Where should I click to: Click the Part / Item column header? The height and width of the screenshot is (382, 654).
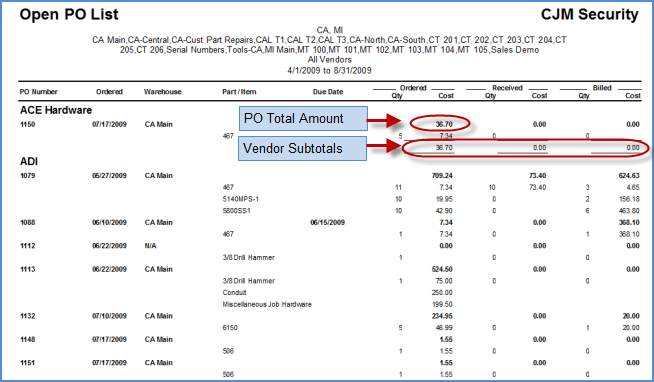coord(239,92)
